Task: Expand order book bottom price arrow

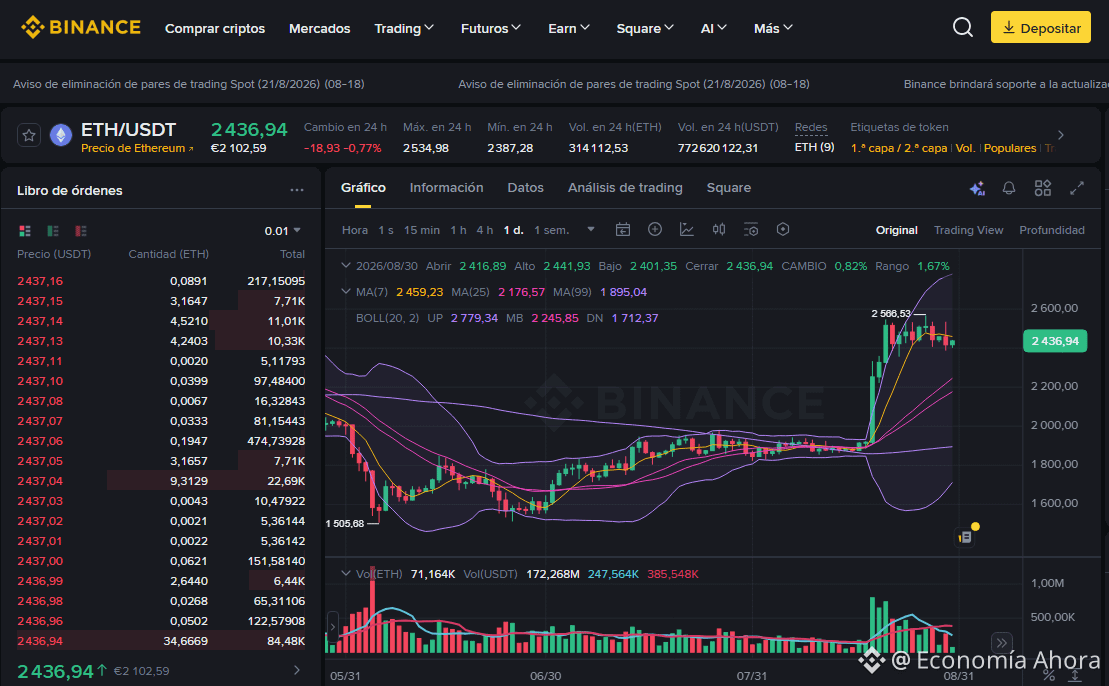Action: [297, 670]
